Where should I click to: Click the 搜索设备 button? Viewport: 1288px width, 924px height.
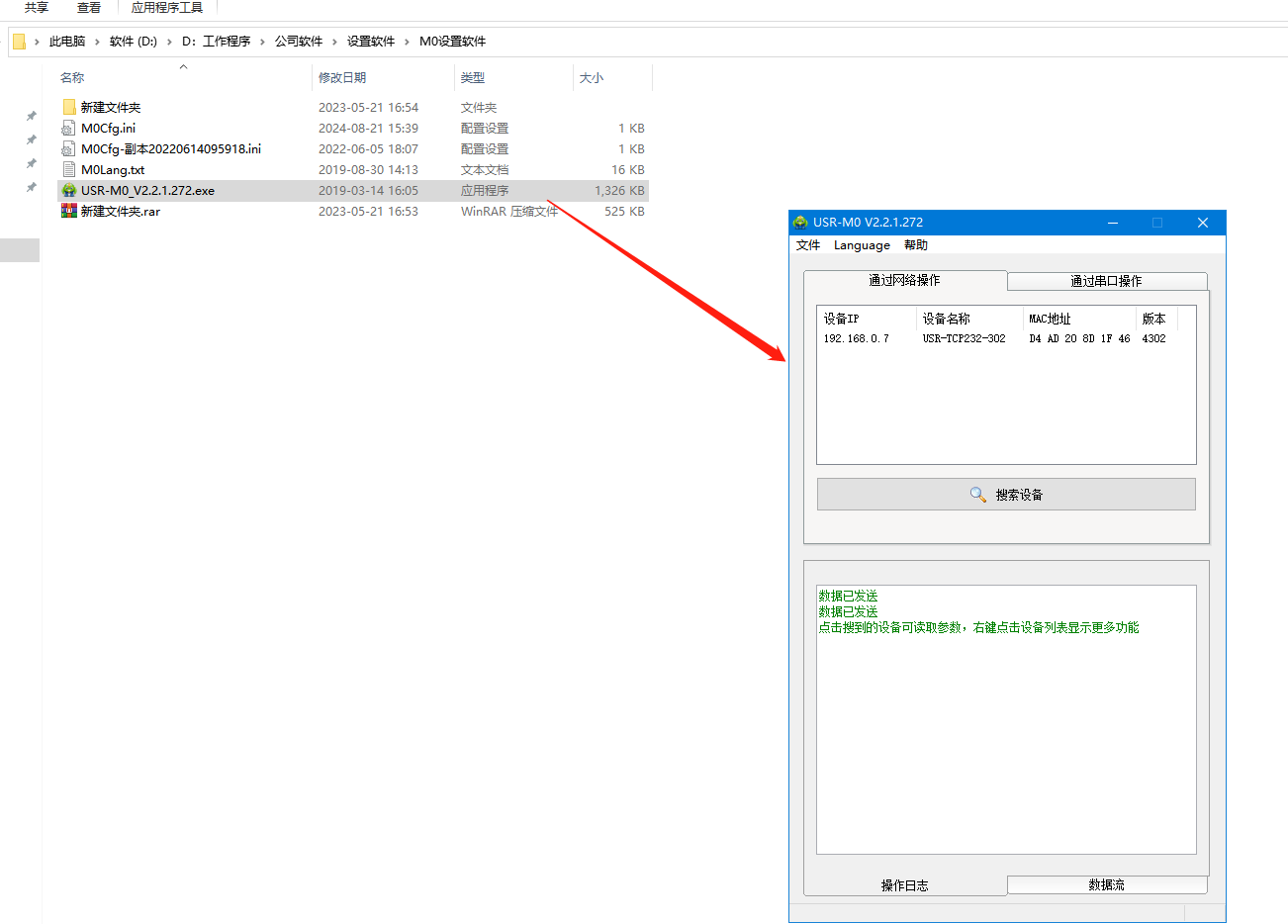(1006, 495)
